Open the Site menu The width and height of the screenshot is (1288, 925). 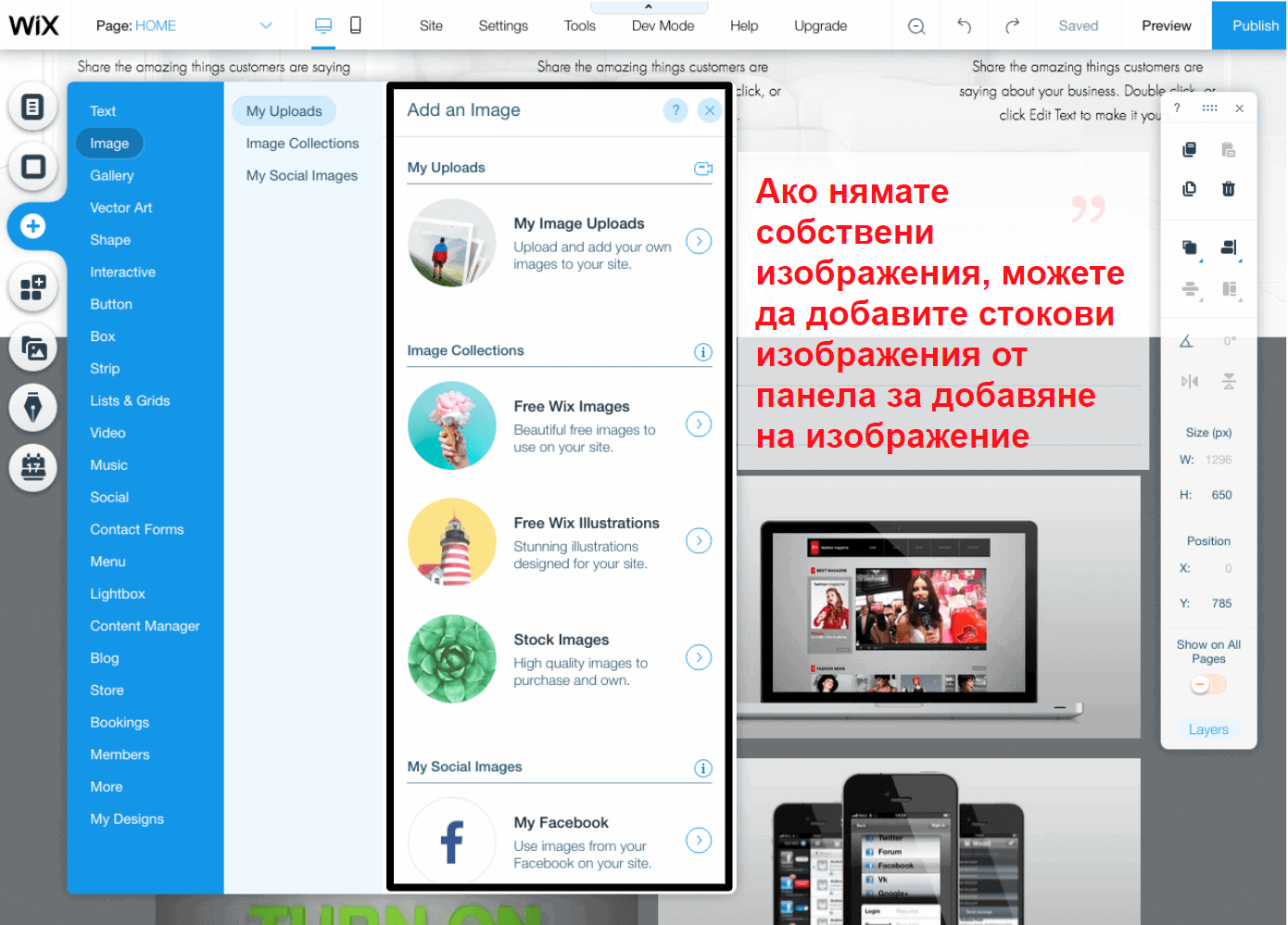[431, 26]
